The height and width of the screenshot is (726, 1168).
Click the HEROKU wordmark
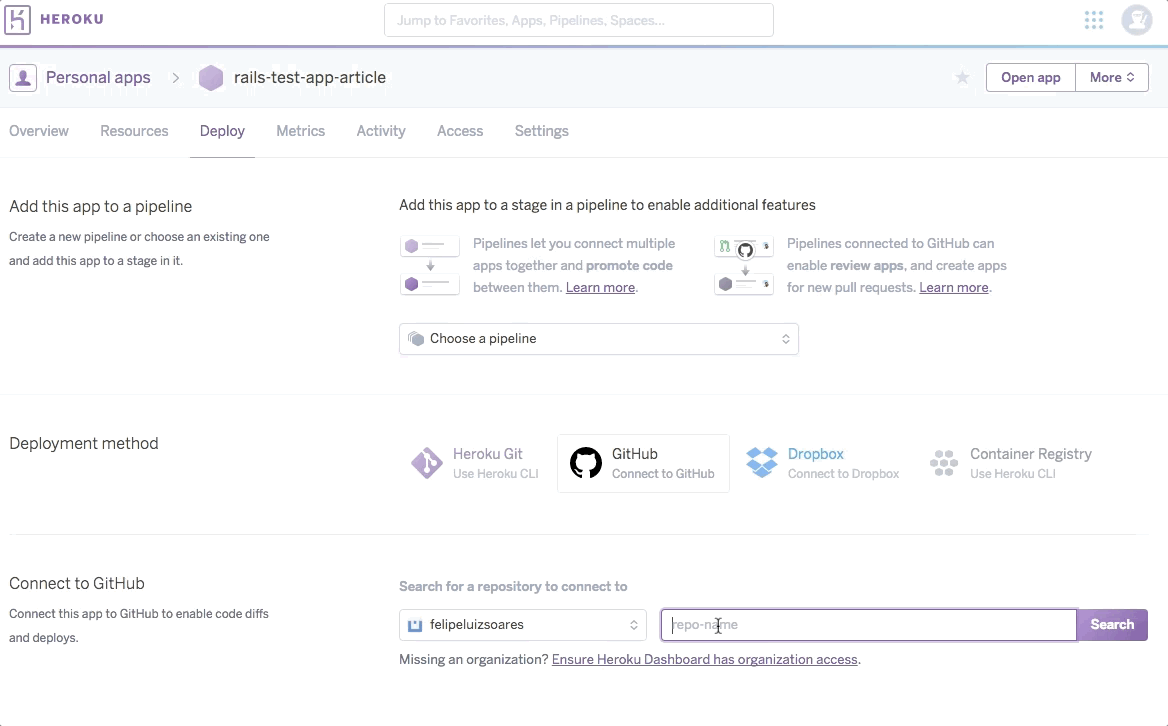(72, 19)
